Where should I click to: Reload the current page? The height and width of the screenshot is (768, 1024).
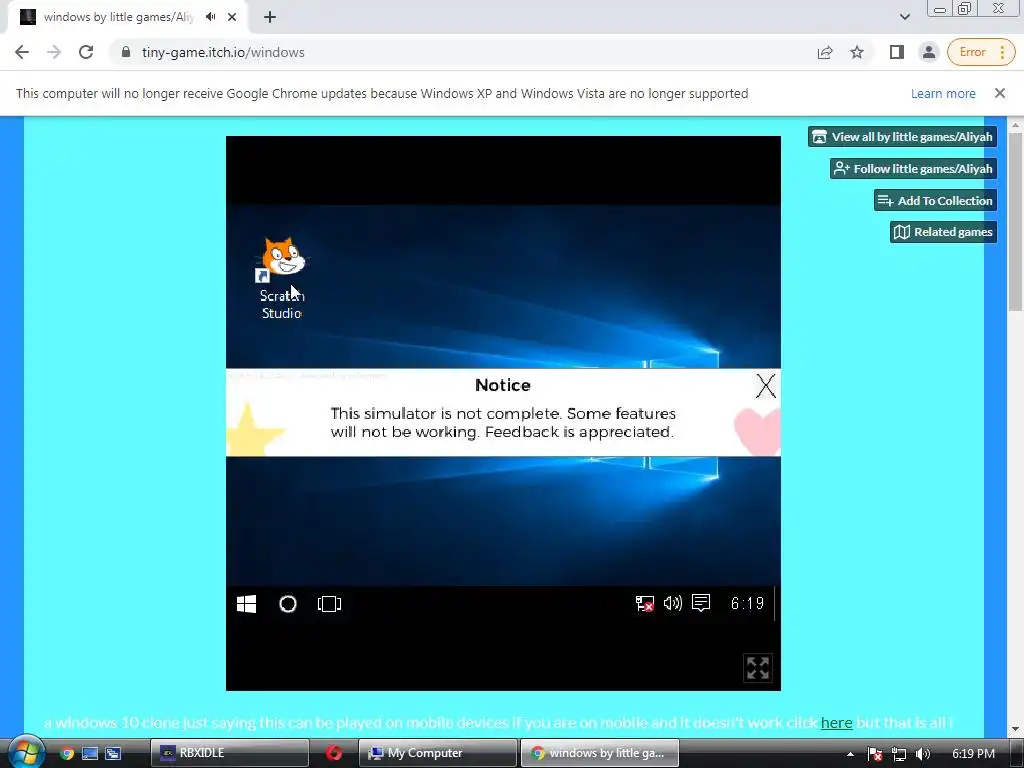point(86,52)
